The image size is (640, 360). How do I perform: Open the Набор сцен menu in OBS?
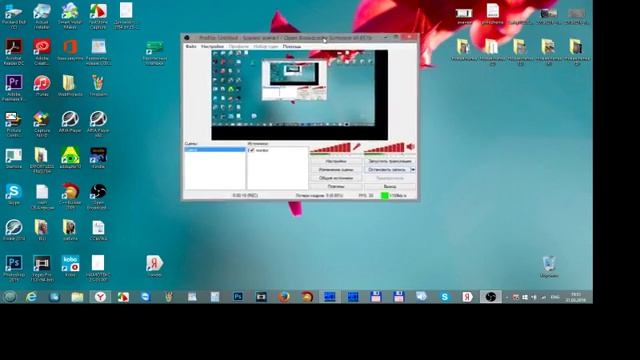point(265,47)
